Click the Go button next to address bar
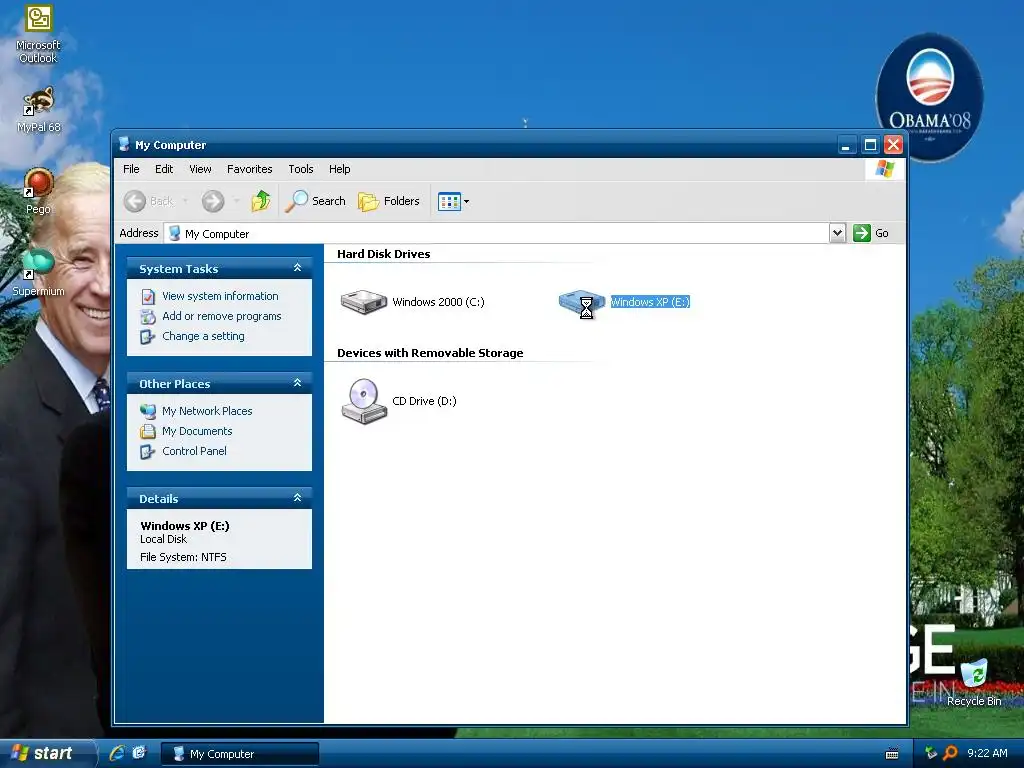Image resolution: width=1024 pixels, height=768 pixels. click(x=871, y=233)
